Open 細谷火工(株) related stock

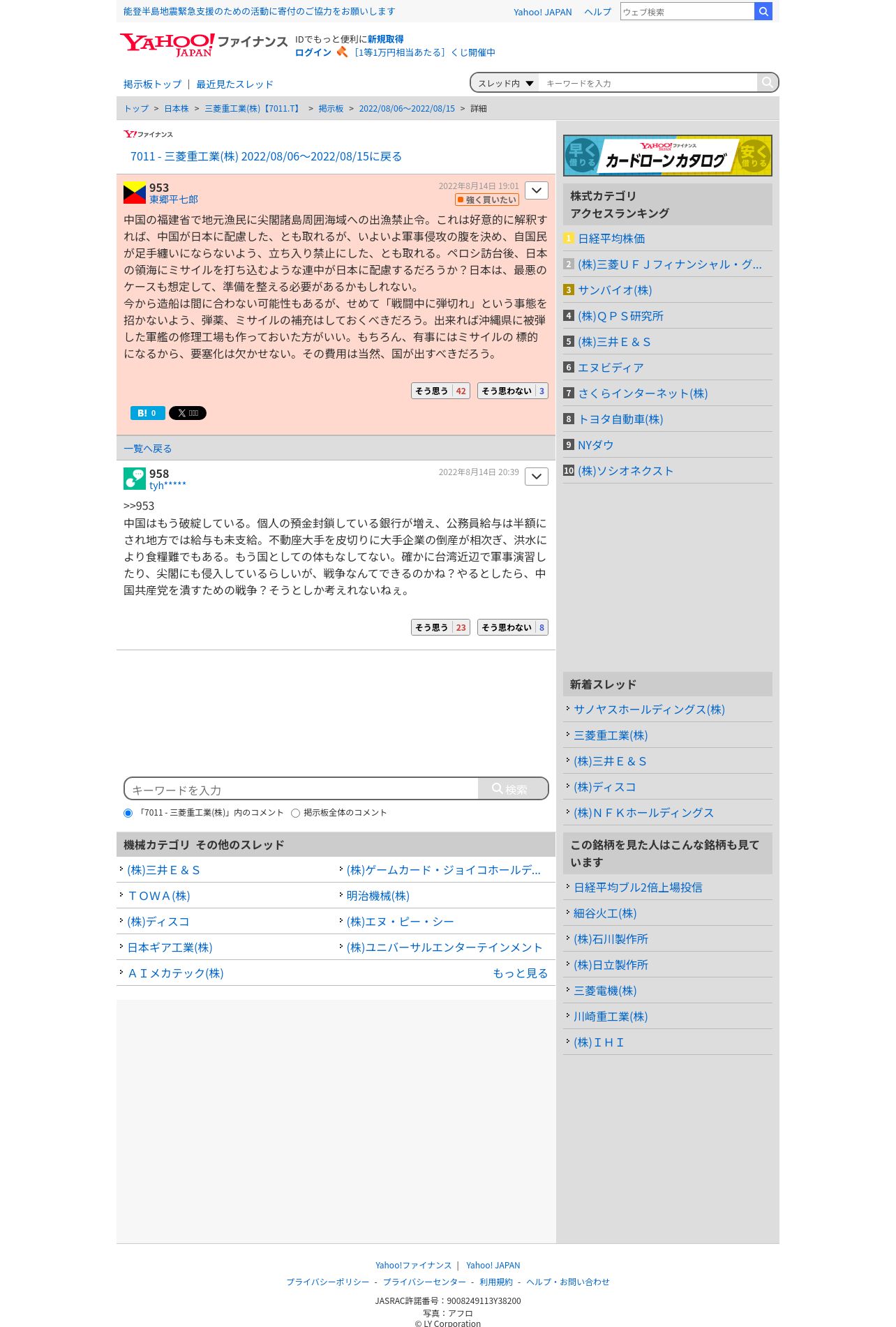[605, 913]
